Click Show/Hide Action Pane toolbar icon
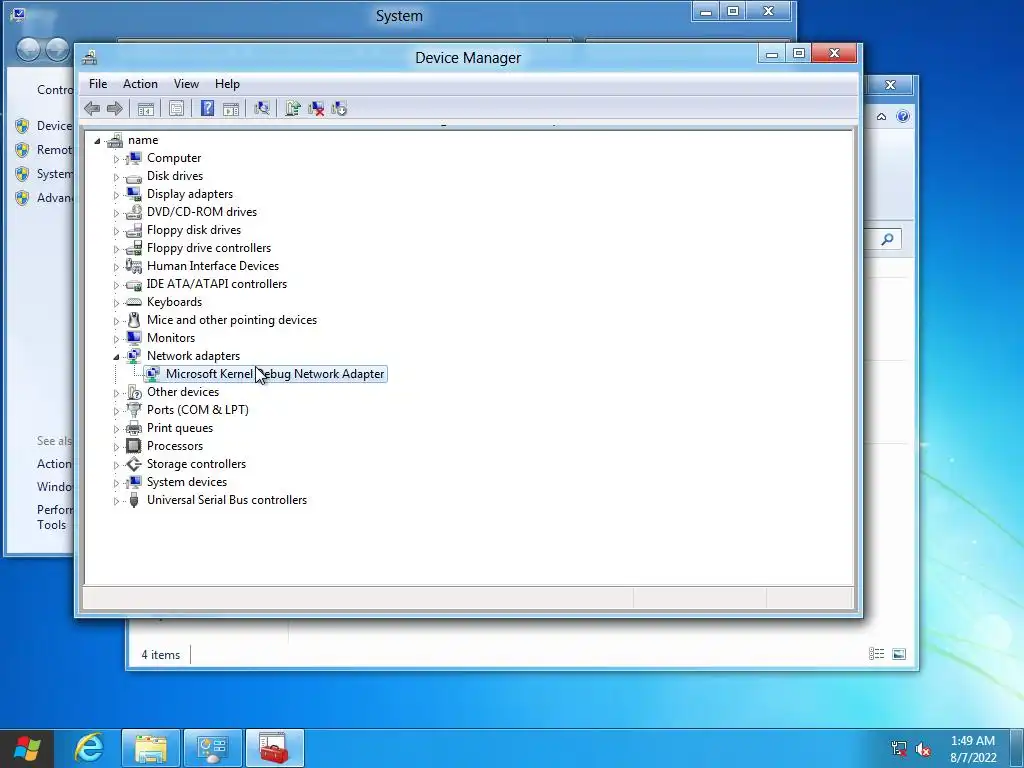1024x768 pixels. (x=231, y=108)
